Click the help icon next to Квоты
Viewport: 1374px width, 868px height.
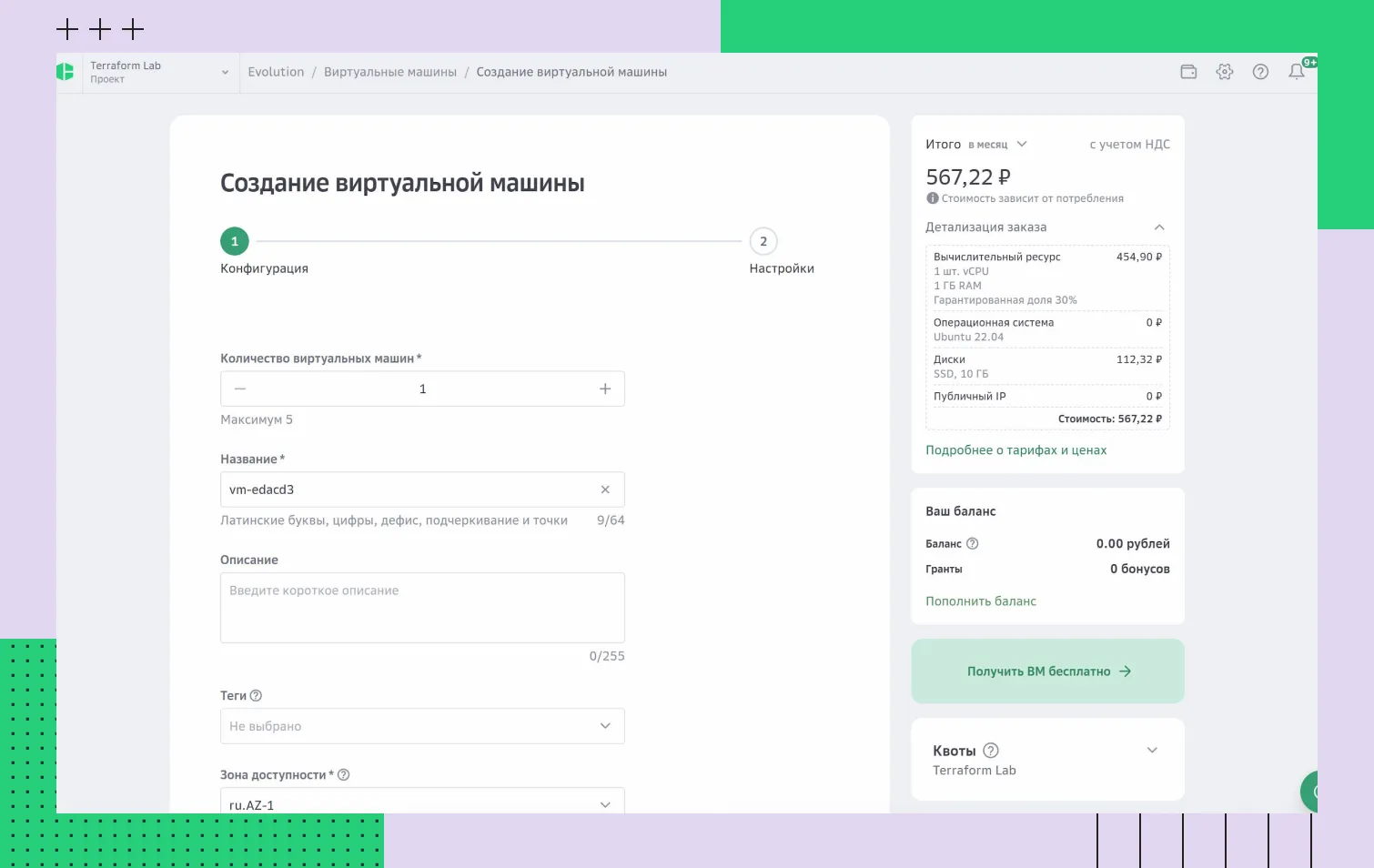pos(991,750)
